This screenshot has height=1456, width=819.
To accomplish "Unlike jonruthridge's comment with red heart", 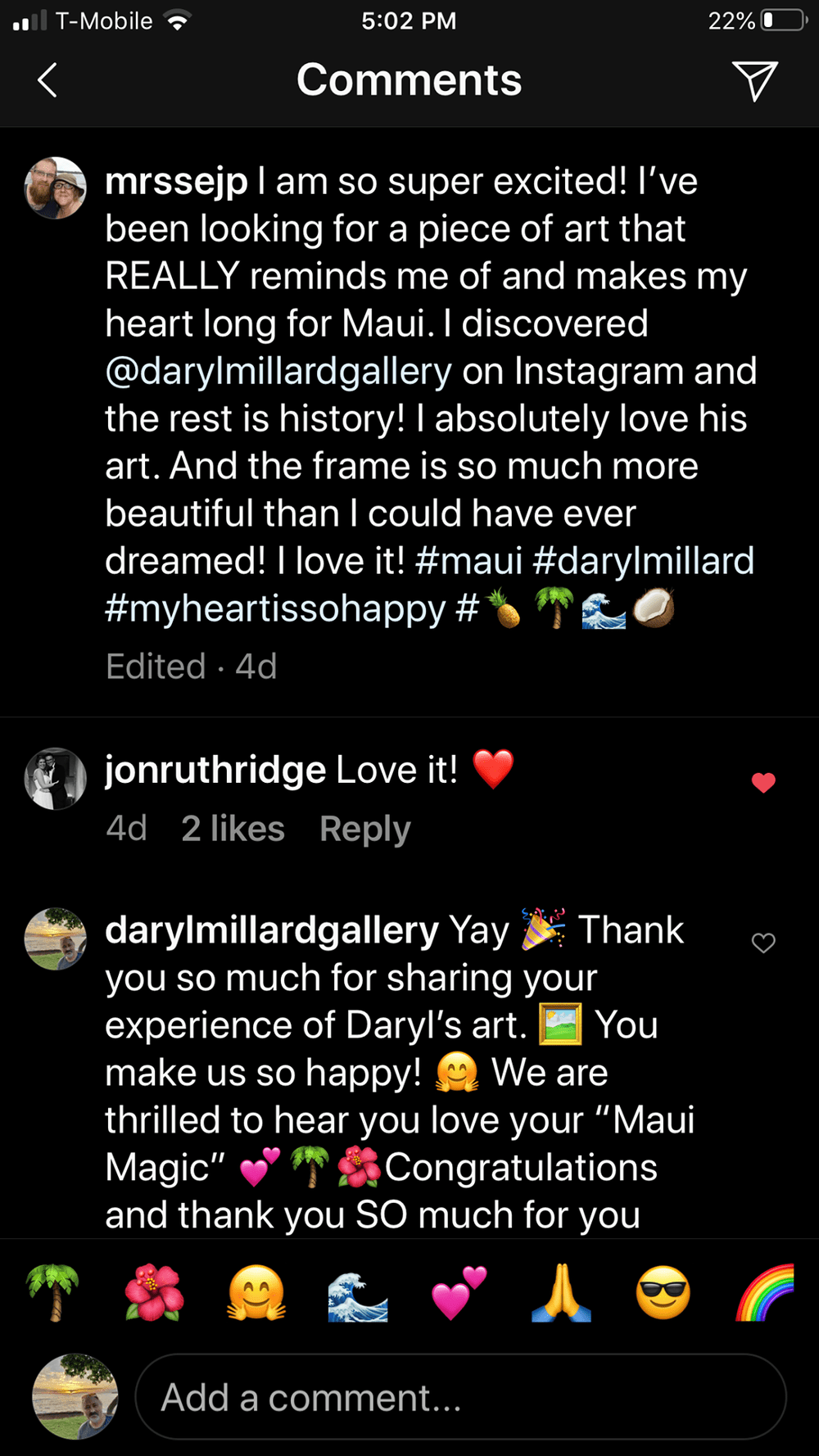I will point(763,783).
